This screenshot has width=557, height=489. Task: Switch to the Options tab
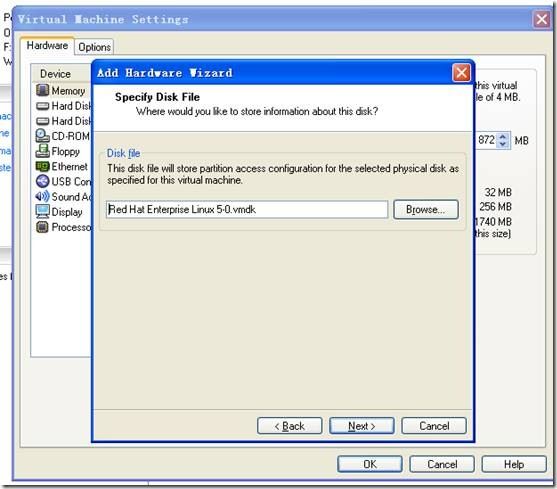pos(94,47)
